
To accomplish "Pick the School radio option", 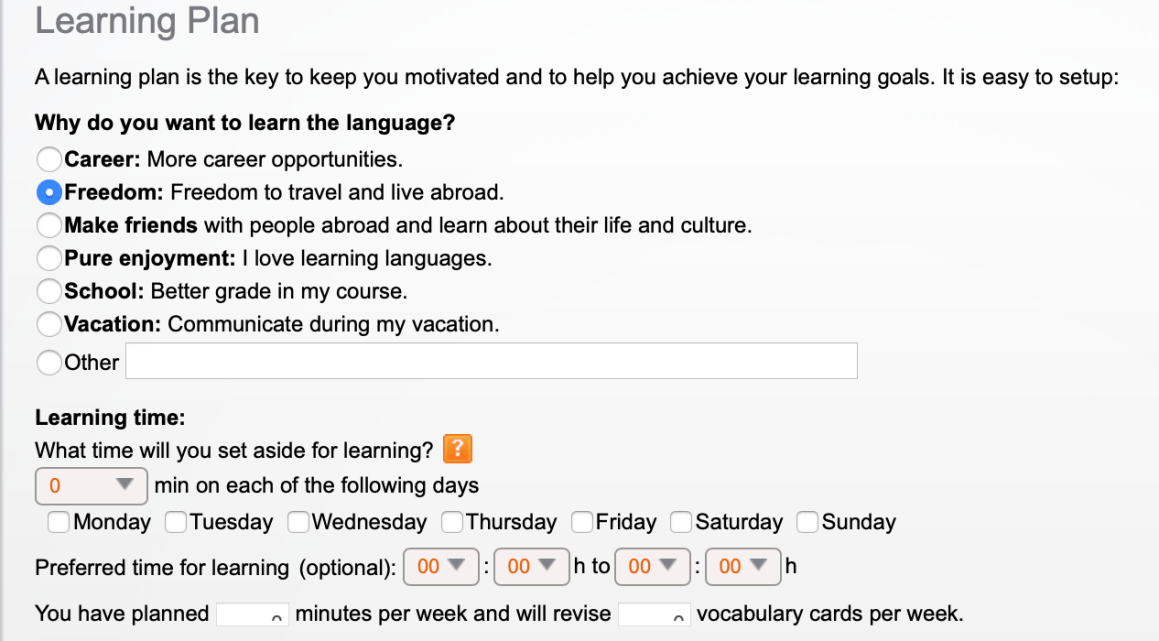I will 49,292.
